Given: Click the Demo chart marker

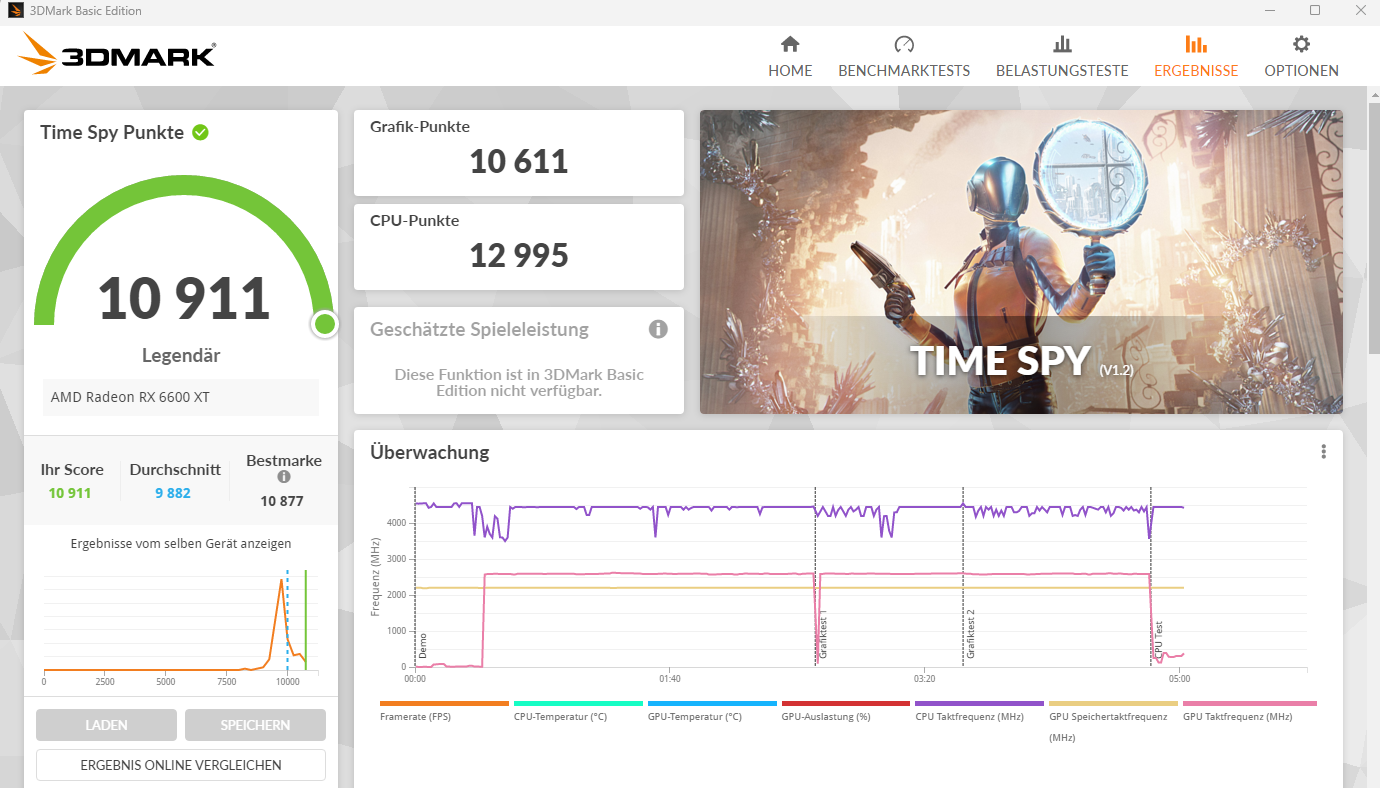Looking at the screenshot, I should tap(422, 646).
